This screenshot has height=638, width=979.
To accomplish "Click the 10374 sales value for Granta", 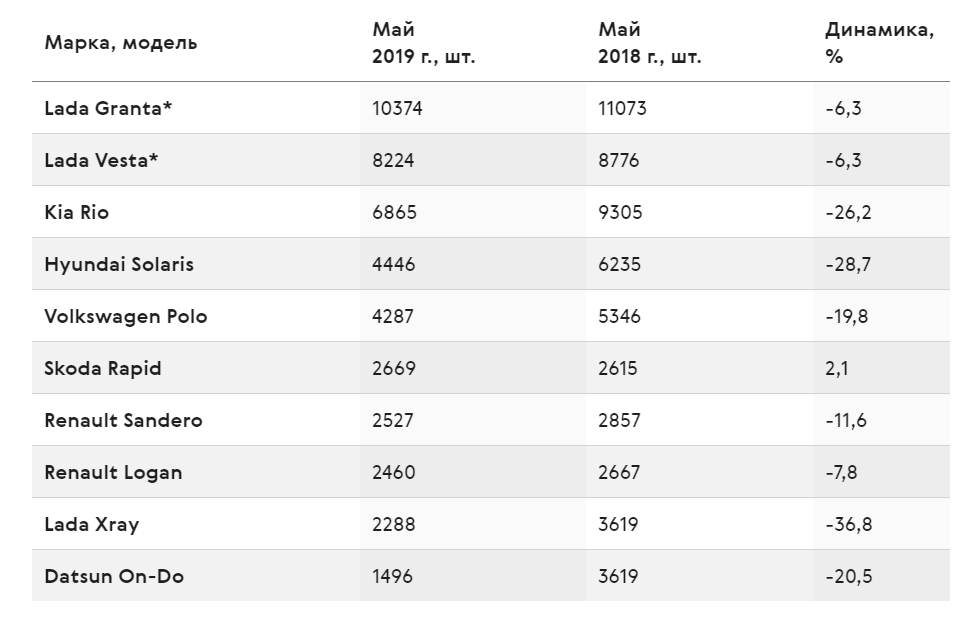I will click(x=397, y=109).
